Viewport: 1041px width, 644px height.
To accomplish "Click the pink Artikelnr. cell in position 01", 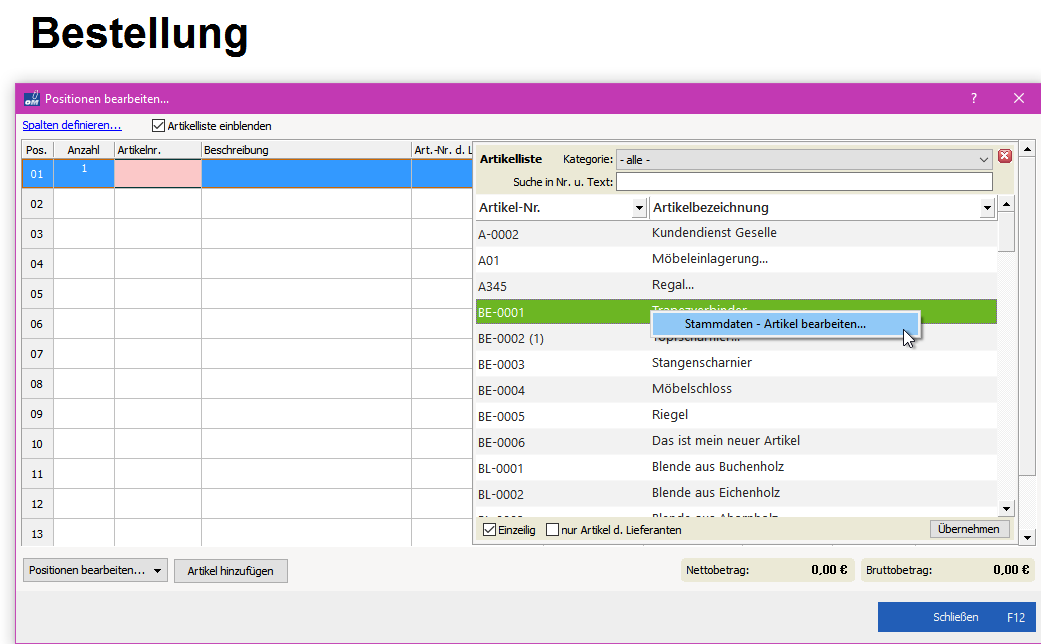I will [x=158, y=174].
